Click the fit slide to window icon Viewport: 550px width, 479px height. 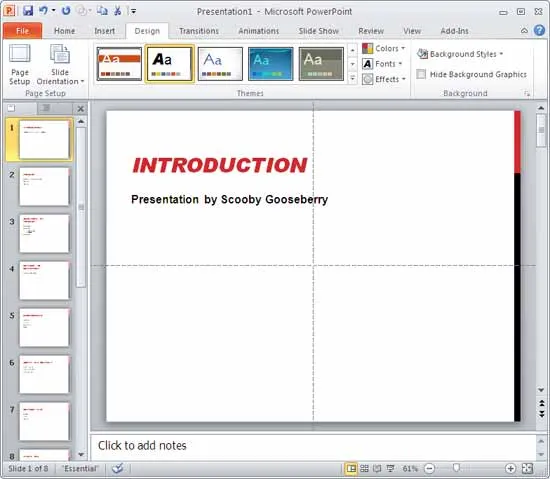(527, 468)
